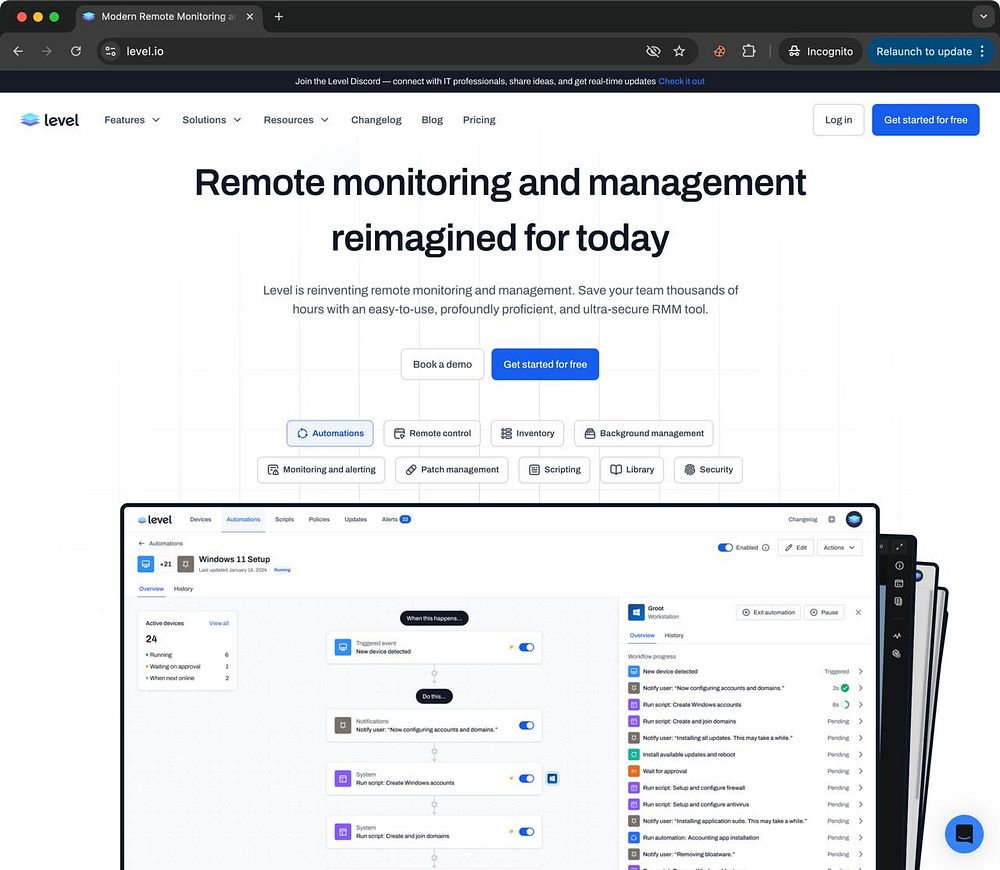Close the Modern Remote Monitoring tab

pos(250,17)
